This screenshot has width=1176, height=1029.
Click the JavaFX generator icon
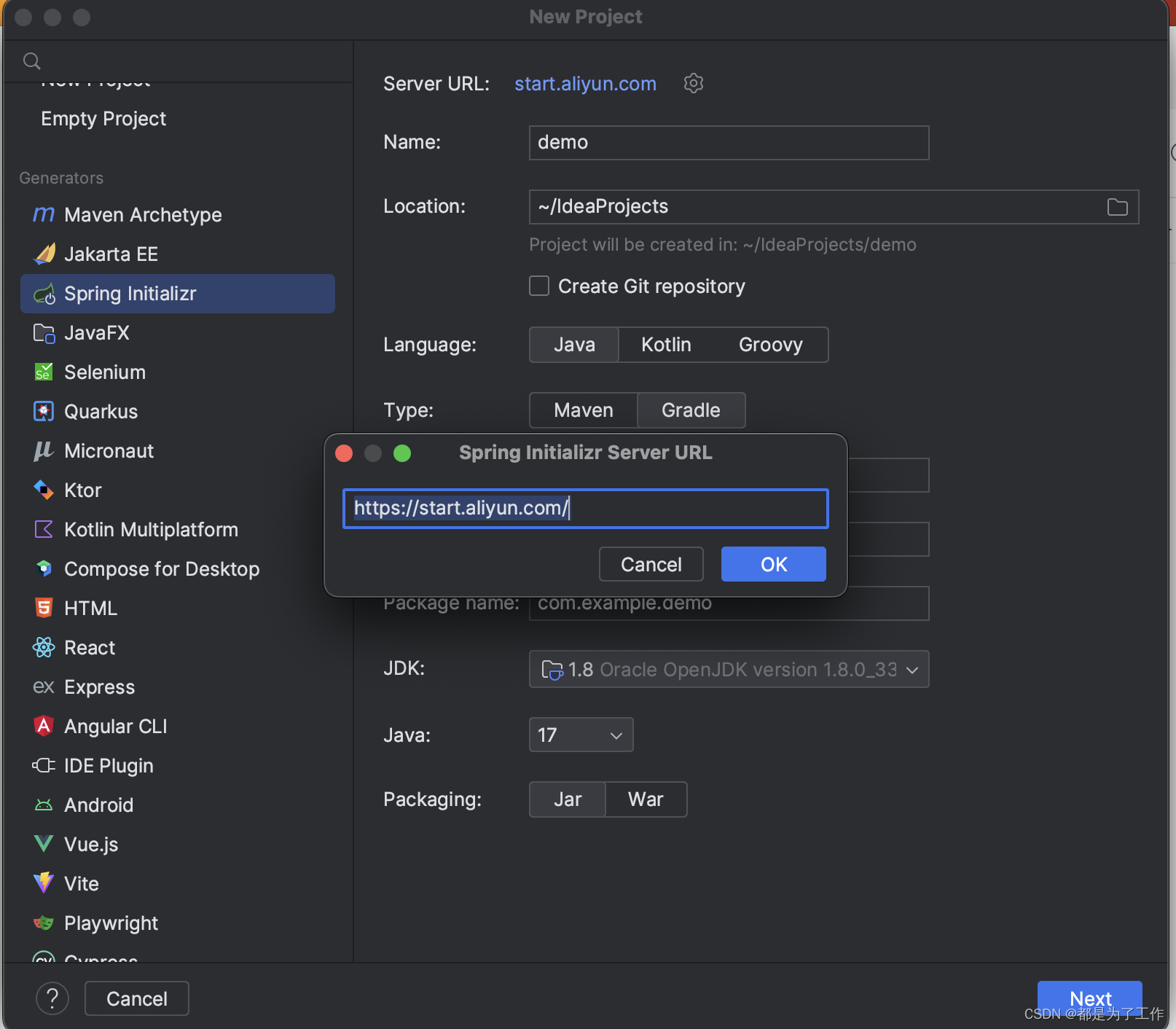pyautogui.click(x=44, y=333)
